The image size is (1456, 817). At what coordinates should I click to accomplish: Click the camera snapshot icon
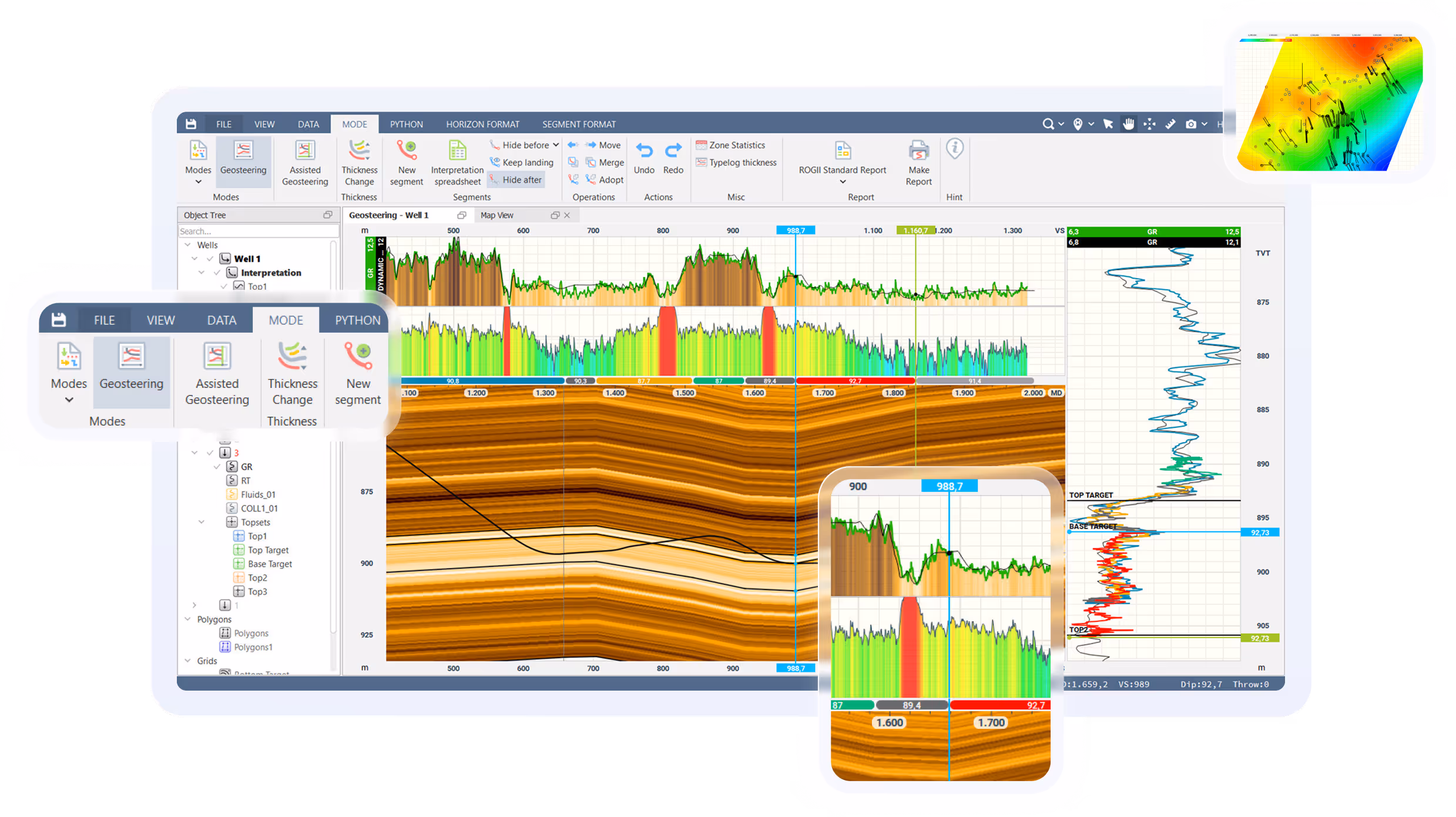[x=1191, y=124]
